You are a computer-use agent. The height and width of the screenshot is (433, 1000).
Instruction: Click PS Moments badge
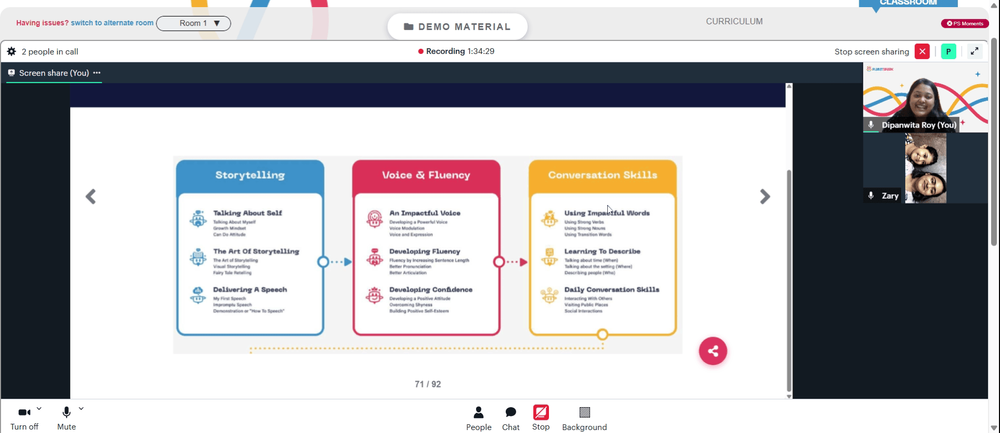965,24
